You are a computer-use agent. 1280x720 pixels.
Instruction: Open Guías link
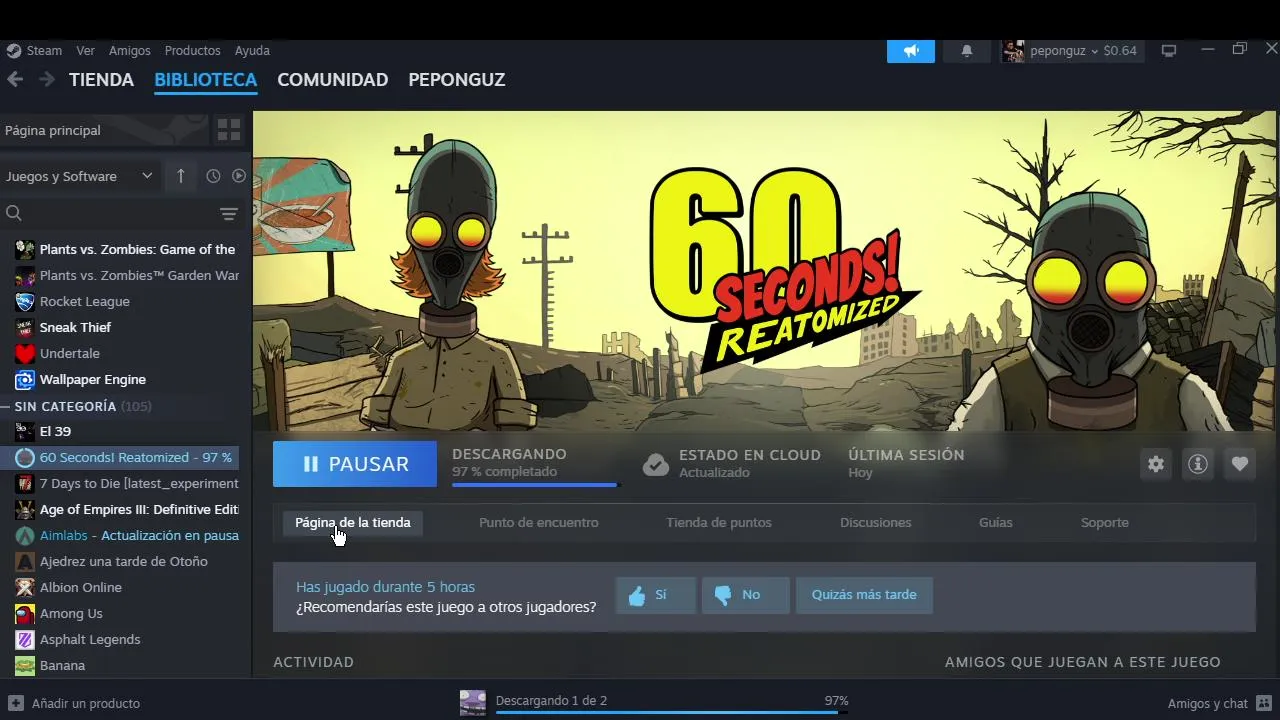click(996, 522)
